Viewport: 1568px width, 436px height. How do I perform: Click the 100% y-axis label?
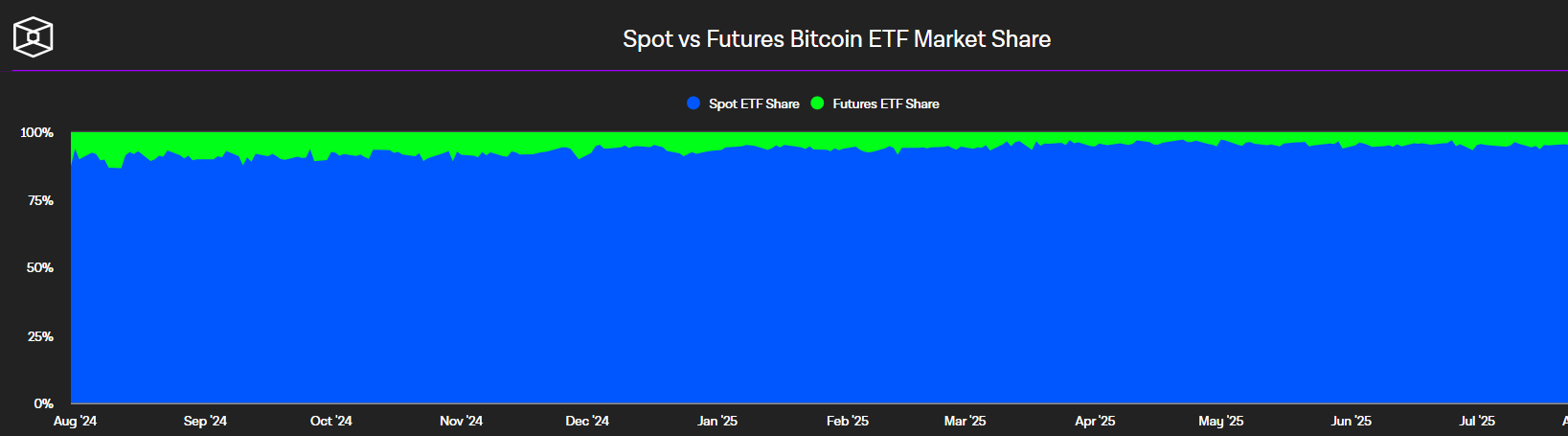coord(37,132)
